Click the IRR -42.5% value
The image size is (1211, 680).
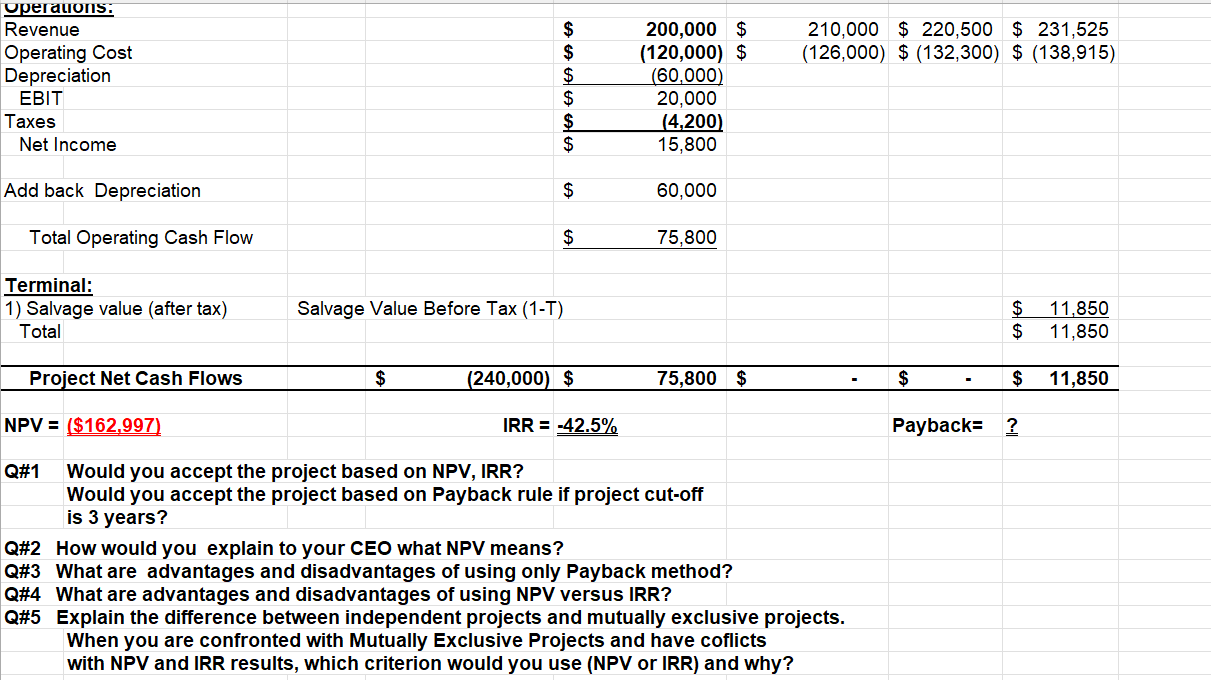point(585,425)
